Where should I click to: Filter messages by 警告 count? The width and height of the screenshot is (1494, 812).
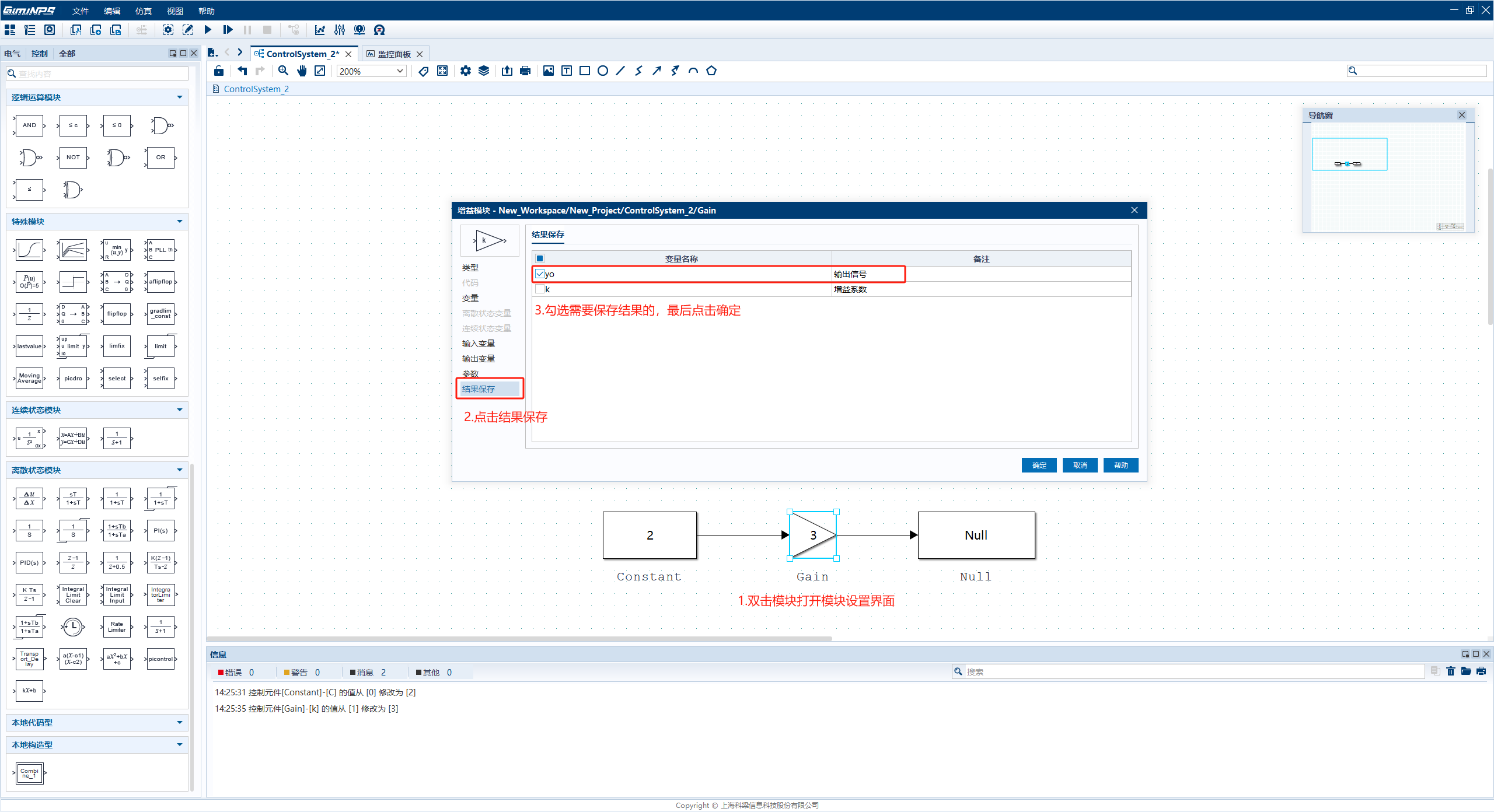[x=302, y=673]
